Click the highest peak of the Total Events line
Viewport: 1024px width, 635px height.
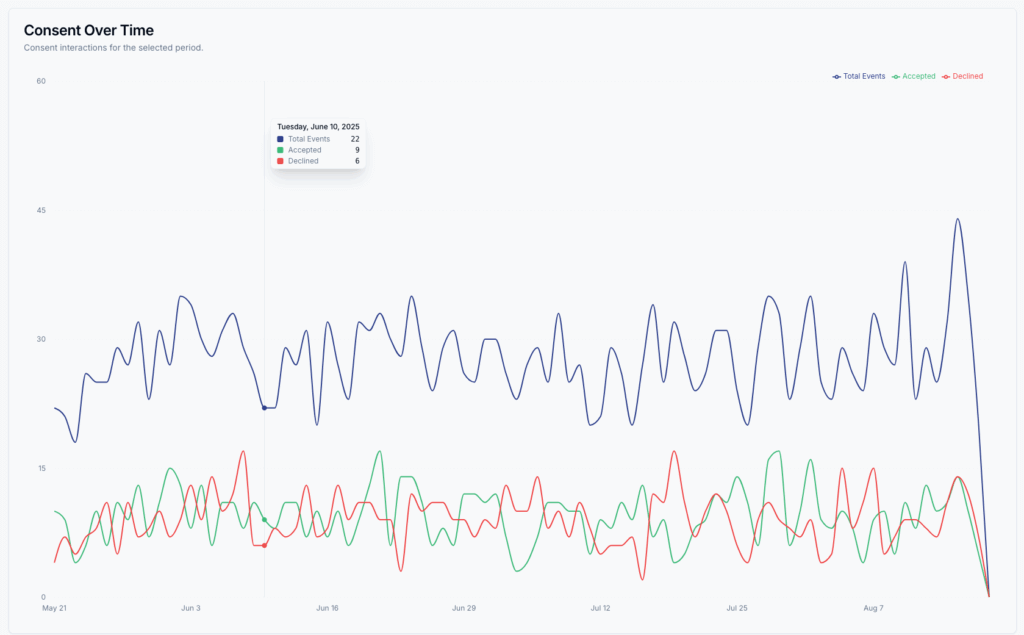pos(957,219)
